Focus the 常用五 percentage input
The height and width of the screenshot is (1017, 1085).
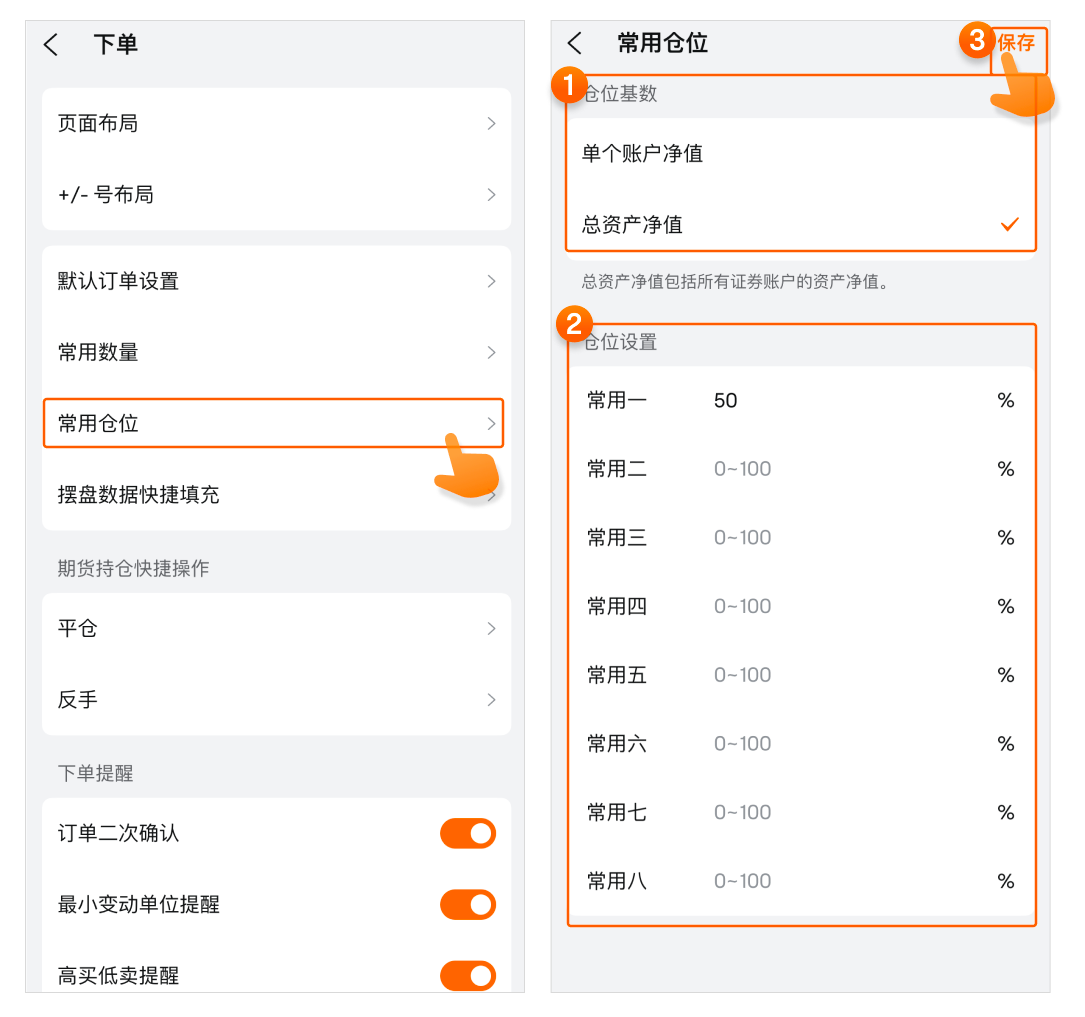(840, 675)
